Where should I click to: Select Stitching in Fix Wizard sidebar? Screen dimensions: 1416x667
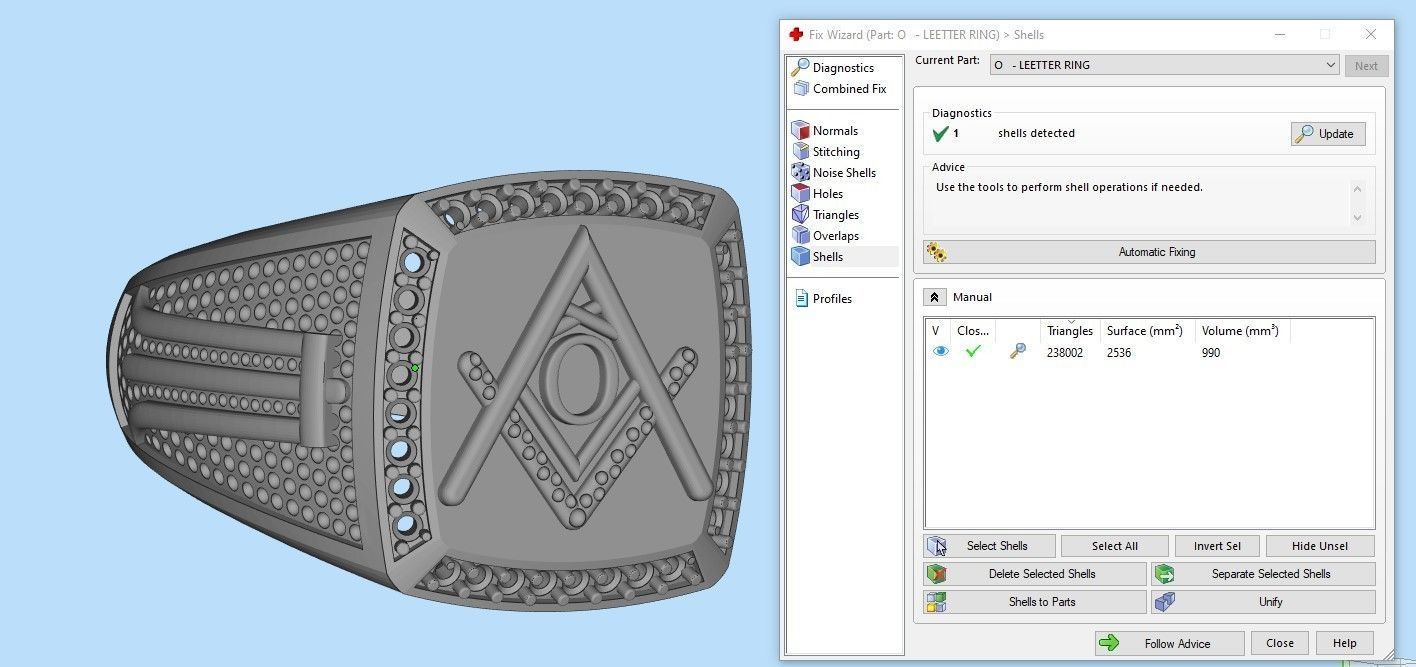pyautogui.click(x=836, y=151)
